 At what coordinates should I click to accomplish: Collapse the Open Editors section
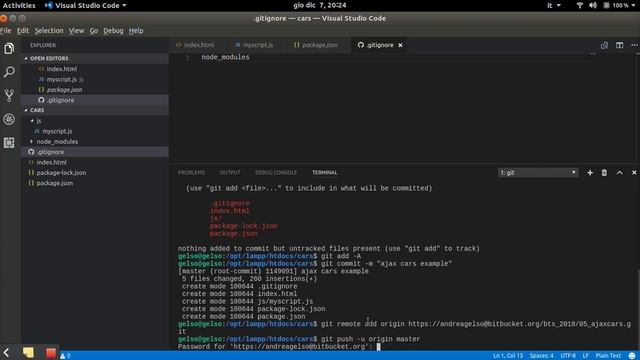[x=49, y=58]
